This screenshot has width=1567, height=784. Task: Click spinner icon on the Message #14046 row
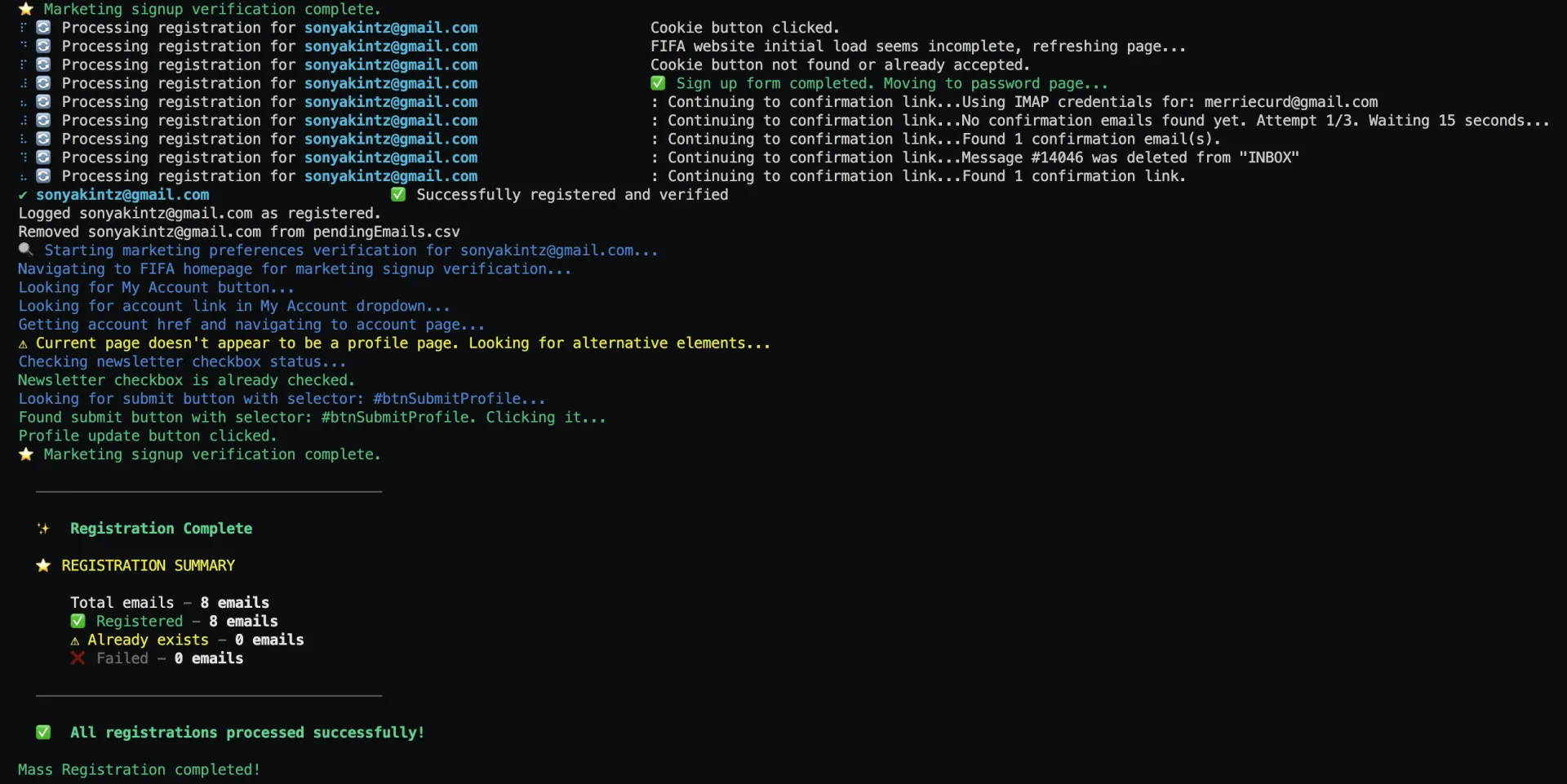pyautogui.click(x=44, y=157)
